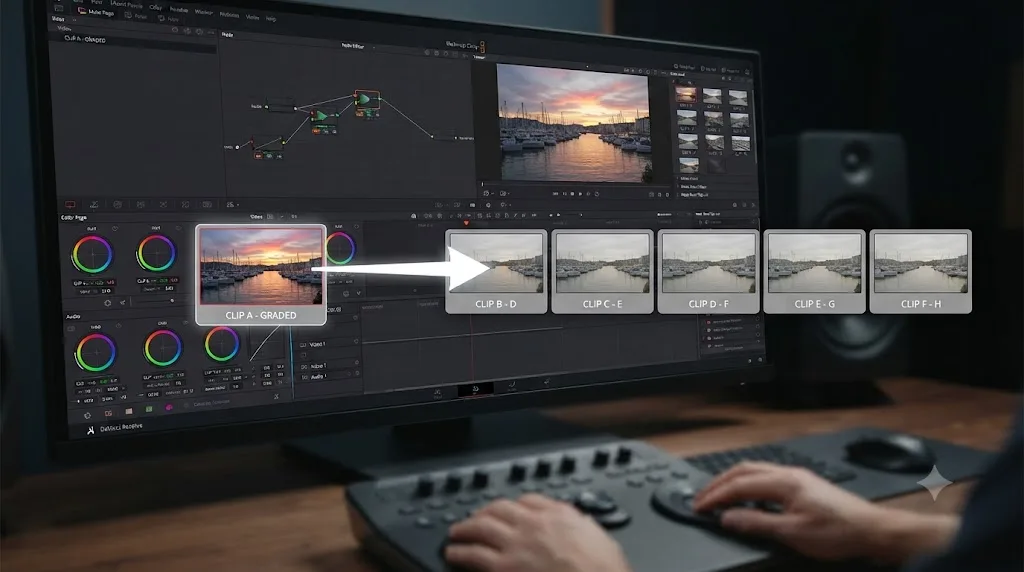This screenshot has width=1024, height=572.
Task: Open the Help menu
Action: pyautogui.click(x=270, y=18)
